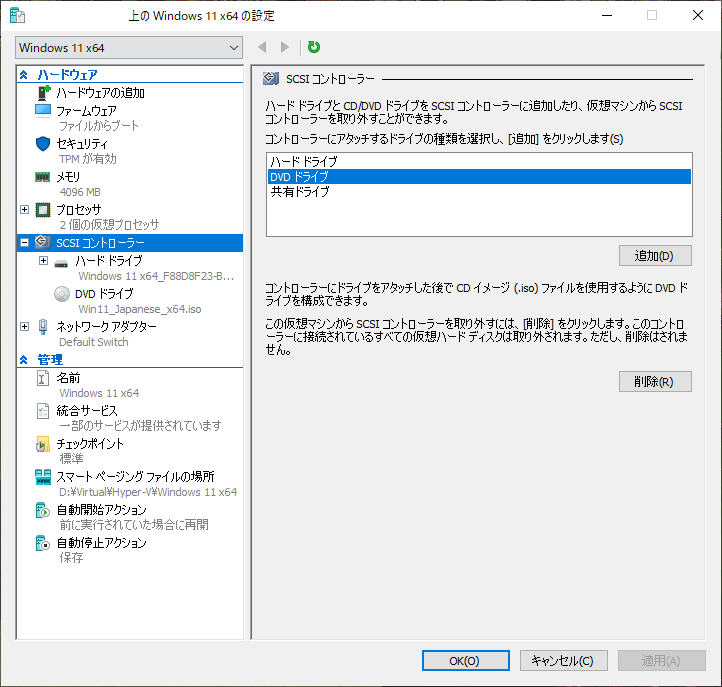Viewport: 722px width, 687px height.
Task: Click the green refresh icon
Action: point(314,47)
